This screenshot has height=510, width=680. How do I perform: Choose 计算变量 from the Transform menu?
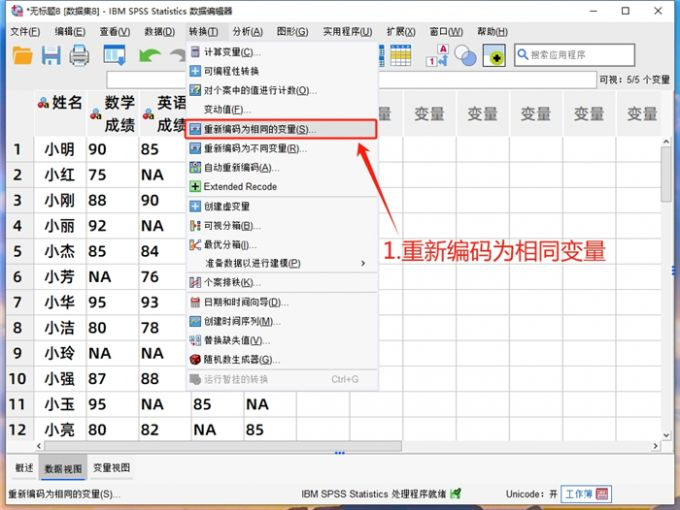pos(232,51)
